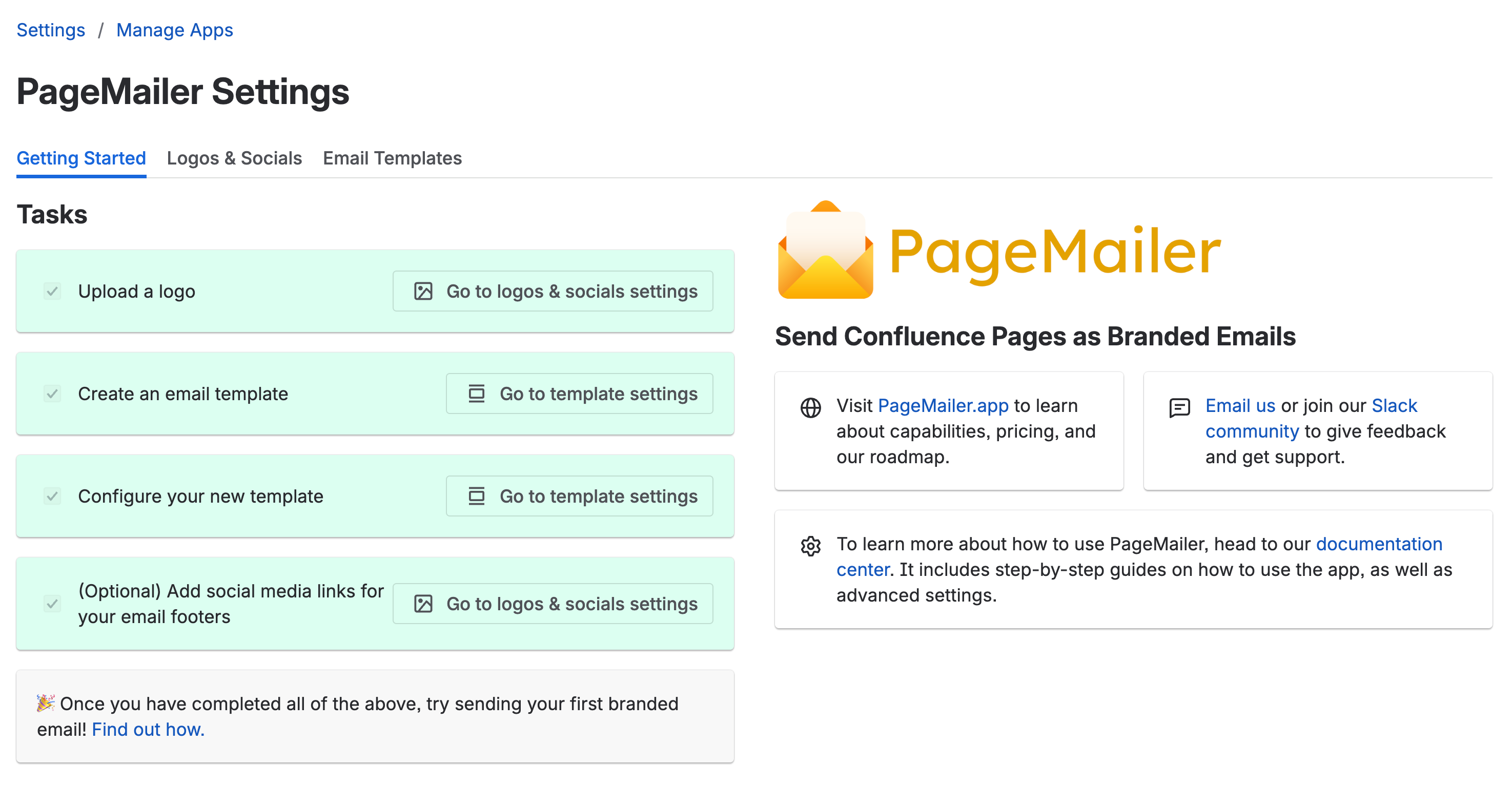Click the 'Upload a logo' task label
This screenshot has width=1512, height=786.
pyautogui.click(x=137, y=292)
